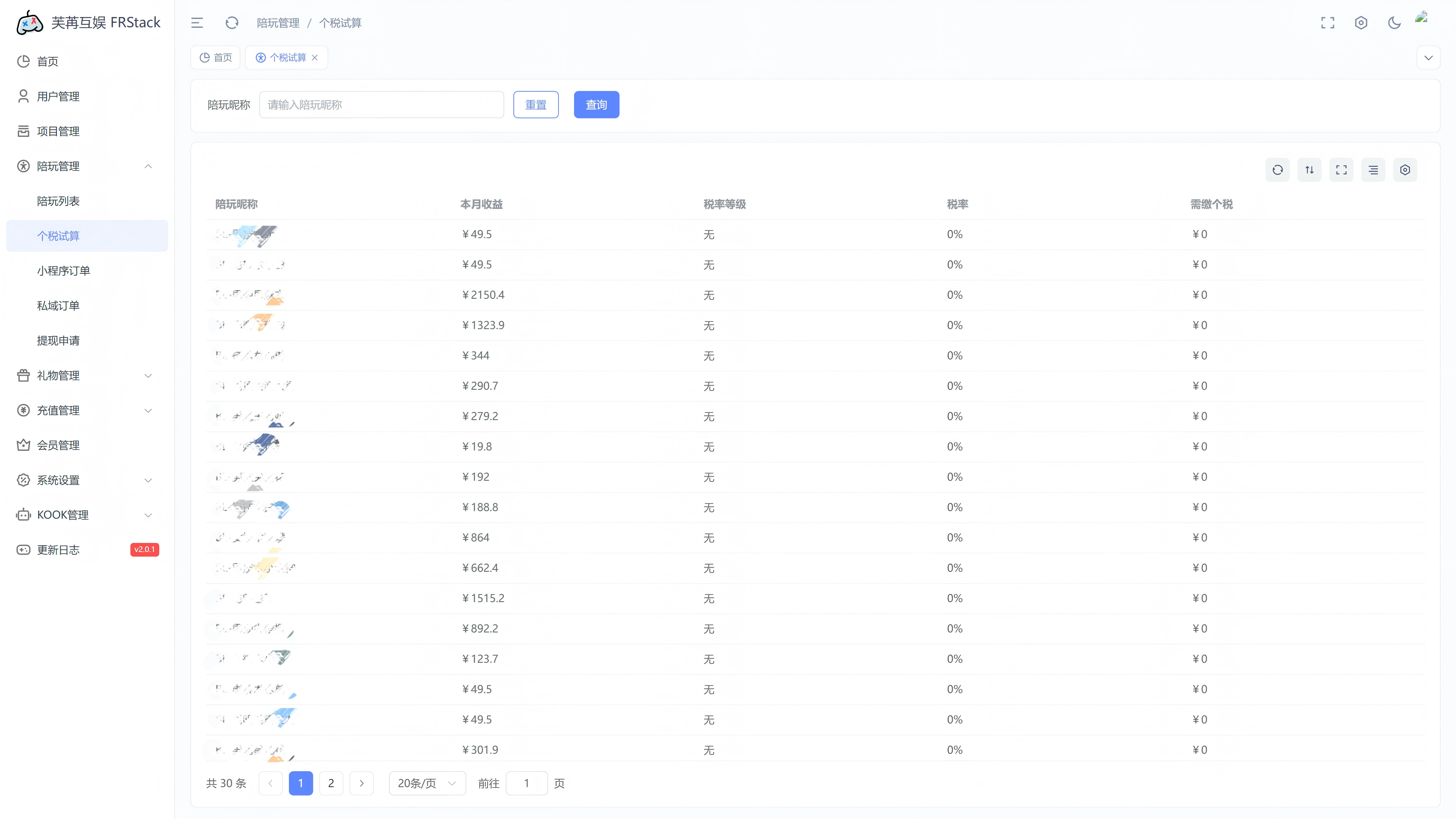Refresh the table data icon
Viewport: 1456px width, 819px height.
pos(1277,169)
